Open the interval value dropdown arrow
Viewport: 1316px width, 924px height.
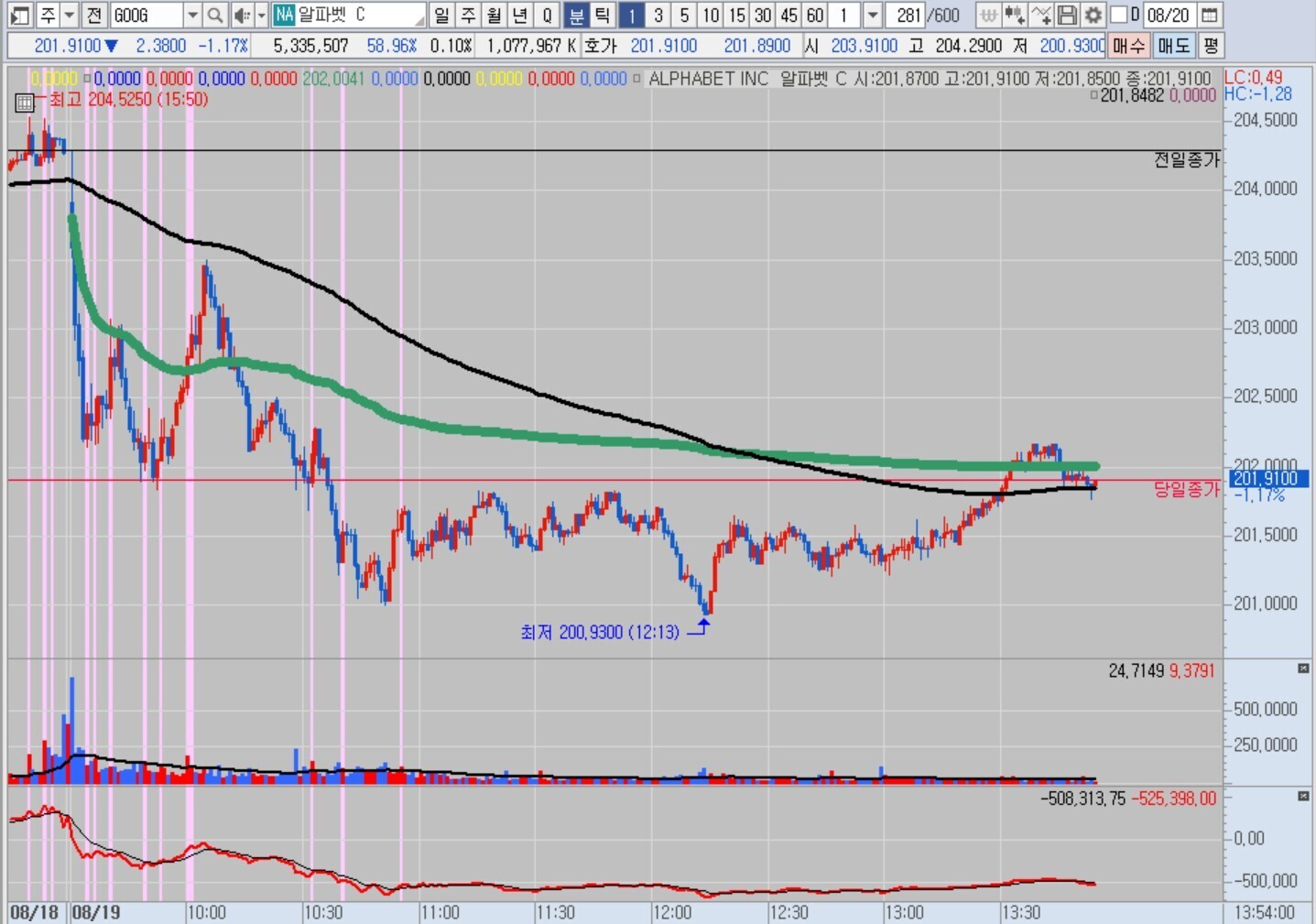click(x=873, y=16)
